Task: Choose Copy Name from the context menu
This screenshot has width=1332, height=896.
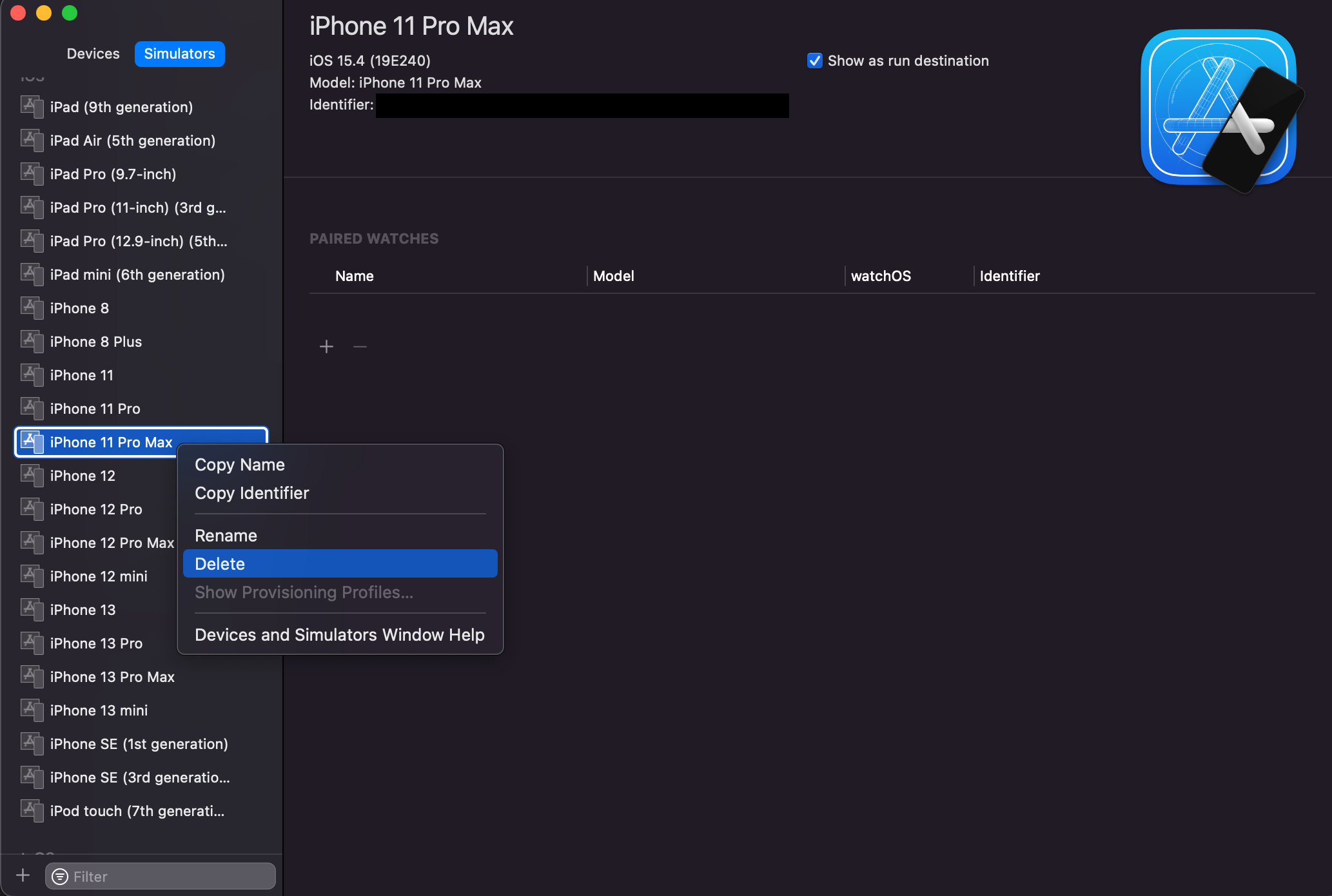Action: point(340,465)
